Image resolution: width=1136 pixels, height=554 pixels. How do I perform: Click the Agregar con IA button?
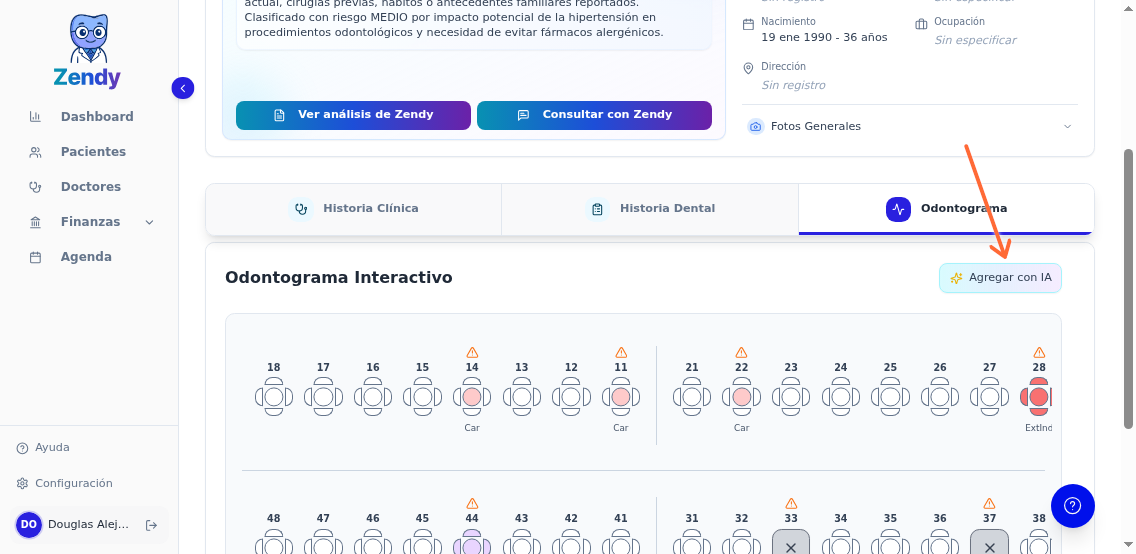[x=1000, y=278]
